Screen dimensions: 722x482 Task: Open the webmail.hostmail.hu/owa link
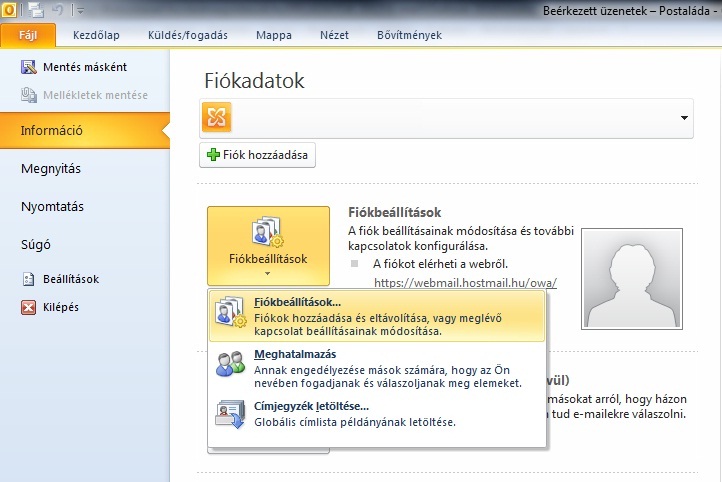pyautogui.click(x=466, y=283)
